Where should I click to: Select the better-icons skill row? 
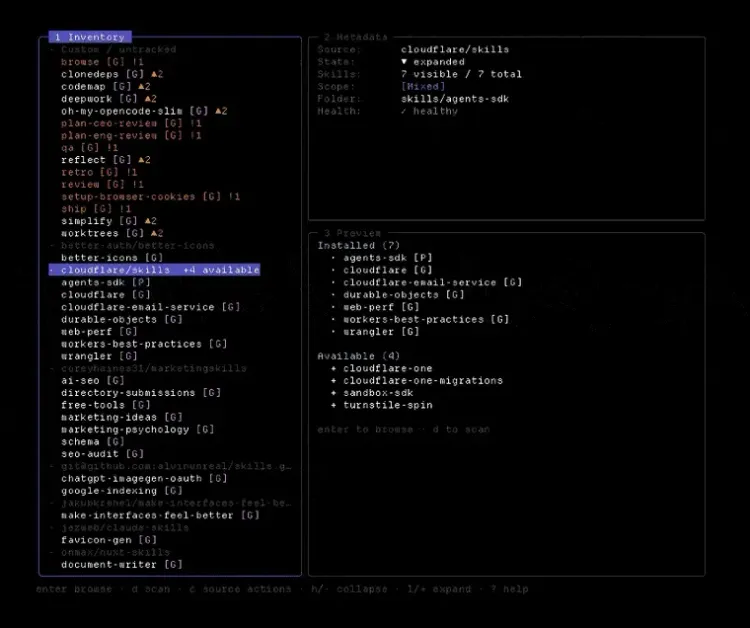[x=112, y=258]
